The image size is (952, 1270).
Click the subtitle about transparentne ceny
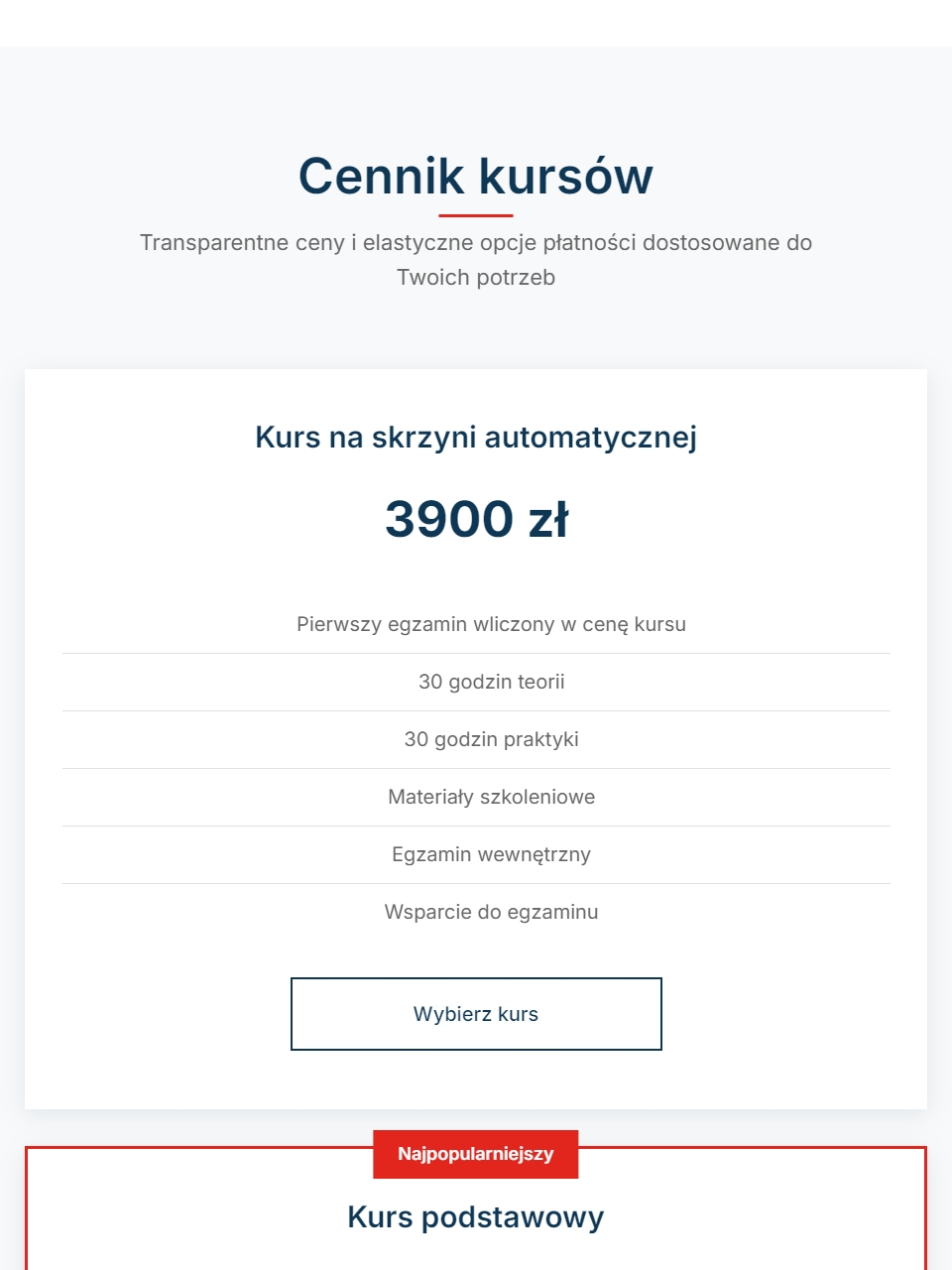coord(476,260)
